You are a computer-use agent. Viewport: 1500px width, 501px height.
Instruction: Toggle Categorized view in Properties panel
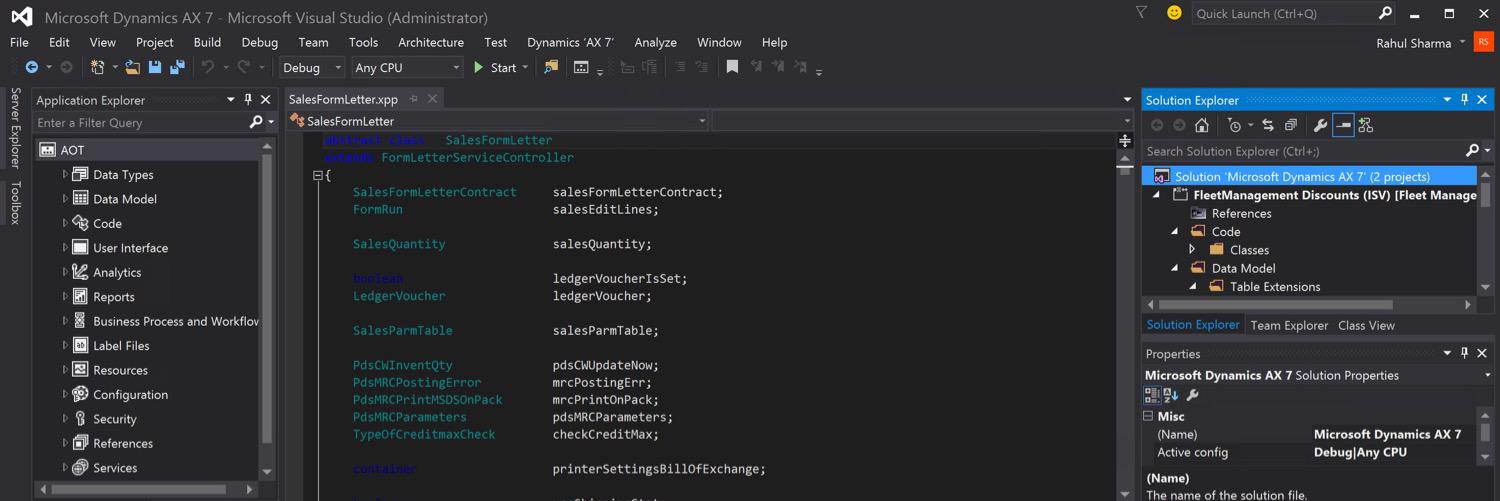click(1152, 395)
